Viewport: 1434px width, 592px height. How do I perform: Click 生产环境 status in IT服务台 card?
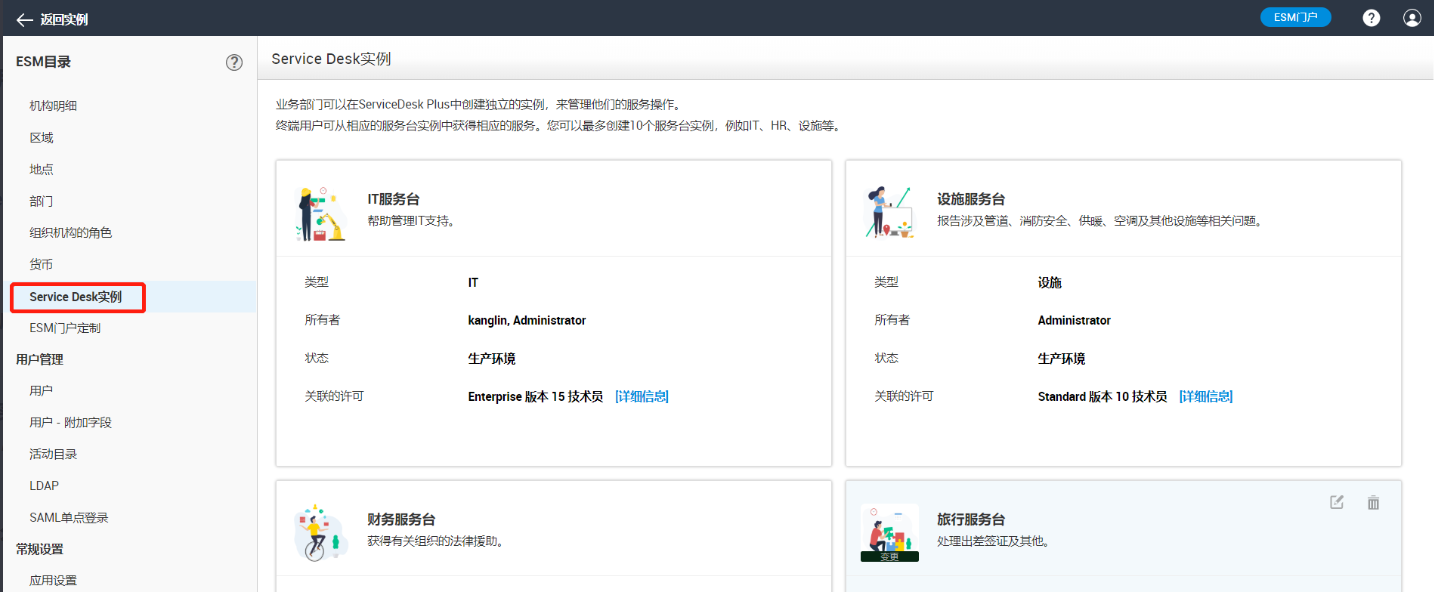(492, 359)
